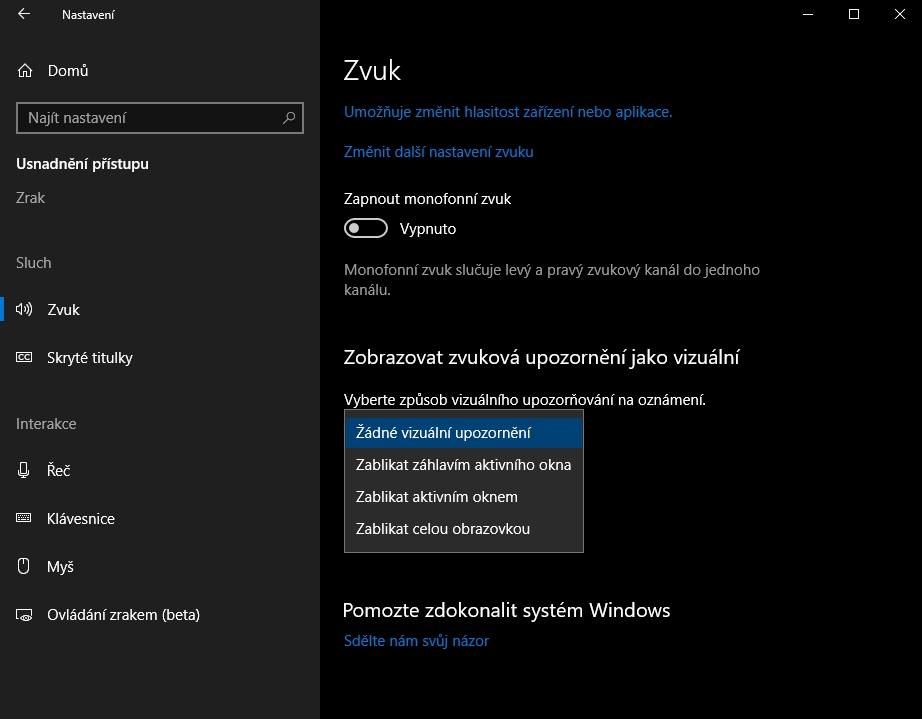Click the Domů home icon
The image size is (922, 719).
pyautogui.click(x=25, y=71)
